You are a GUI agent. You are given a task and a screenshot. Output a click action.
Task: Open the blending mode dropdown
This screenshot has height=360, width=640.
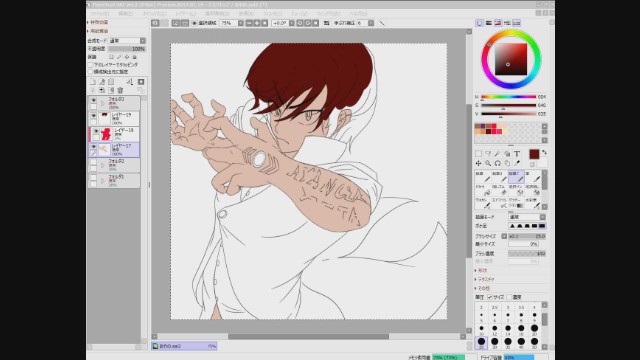[127, 41]
